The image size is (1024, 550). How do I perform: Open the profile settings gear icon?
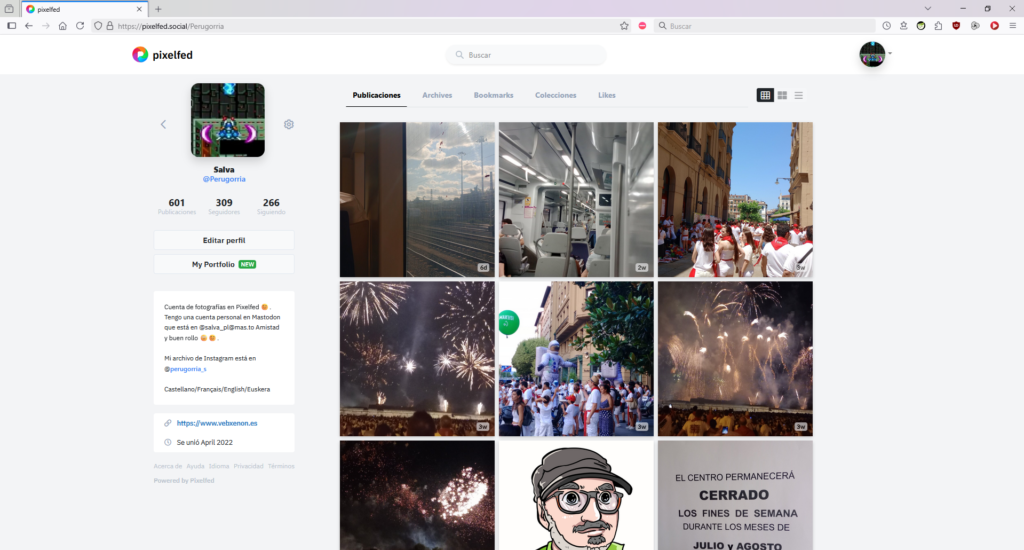(289, 124)
